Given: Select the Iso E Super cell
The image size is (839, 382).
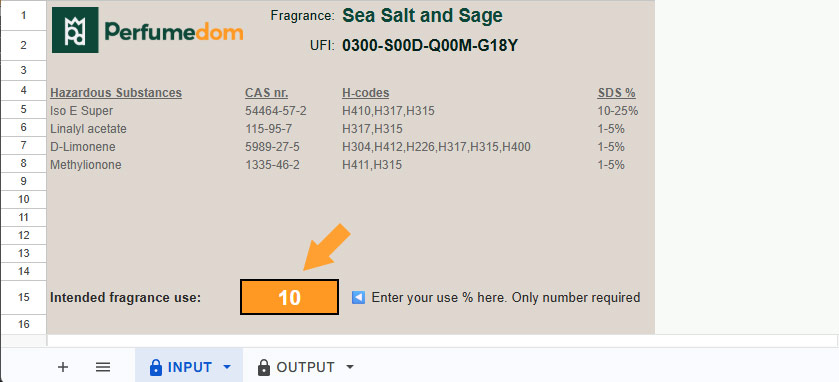Looking at the screenshot, I should click(x=81, y=111).
